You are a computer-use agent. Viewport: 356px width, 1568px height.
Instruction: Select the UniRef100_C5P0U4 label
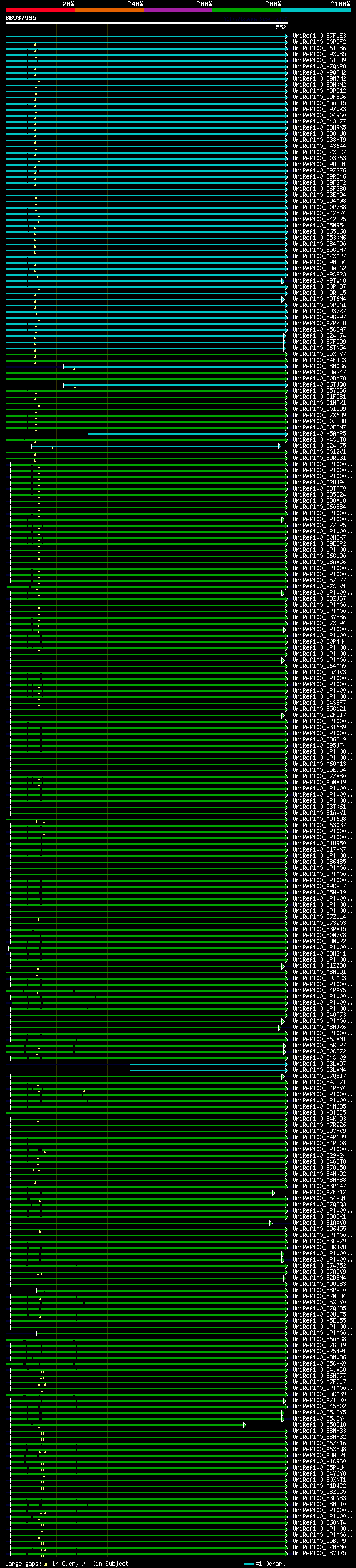click(x=319, y=1467)
